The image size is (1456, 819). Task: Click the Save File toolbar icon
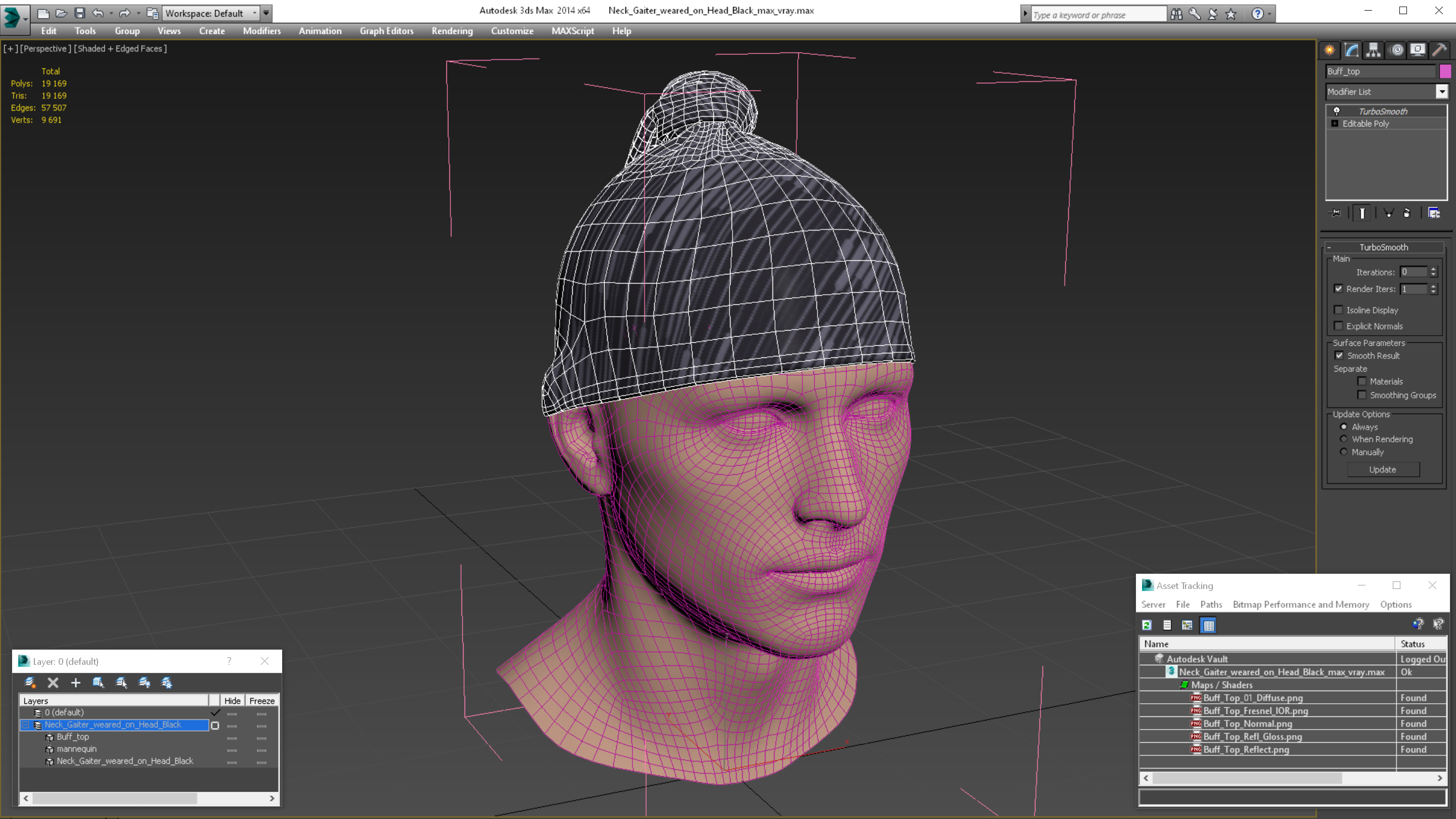point(80,13)
